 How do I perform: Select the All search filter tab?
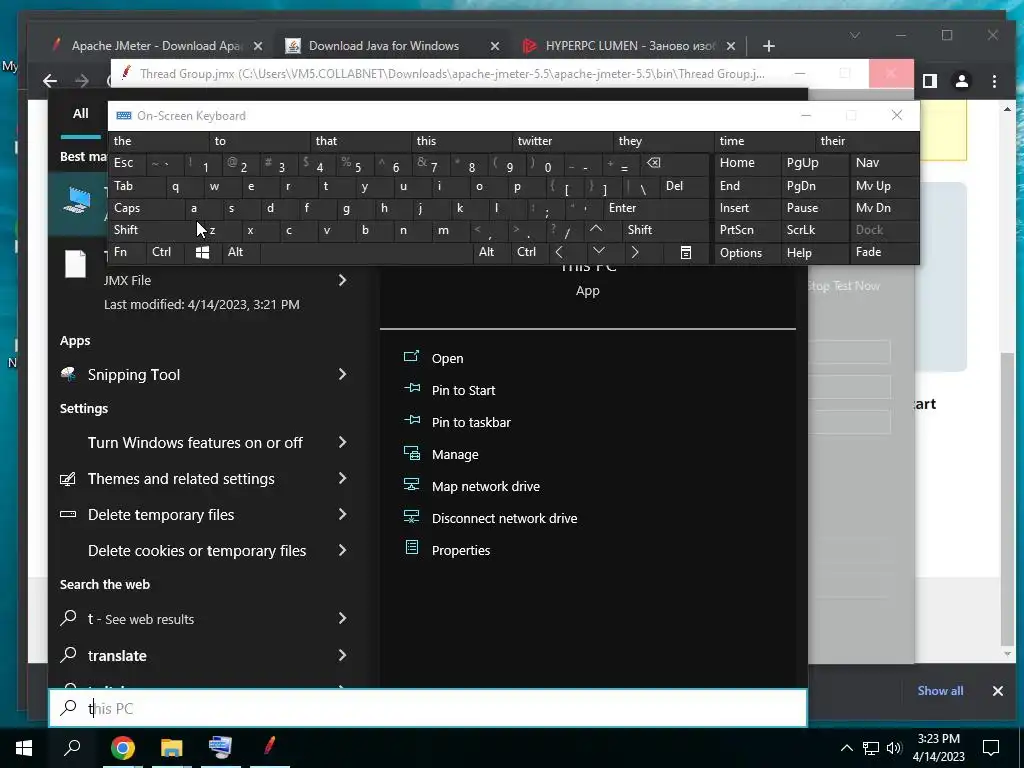80,114
